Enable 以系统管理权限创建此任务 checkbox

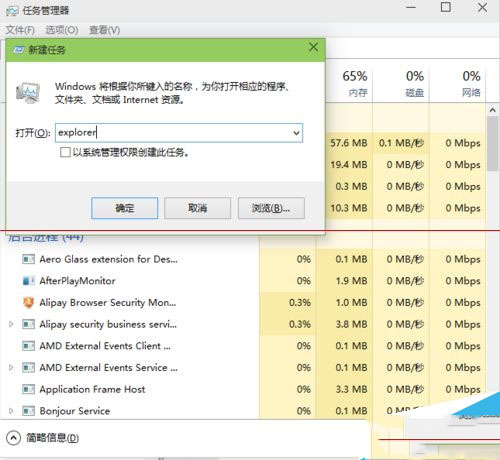65,152
